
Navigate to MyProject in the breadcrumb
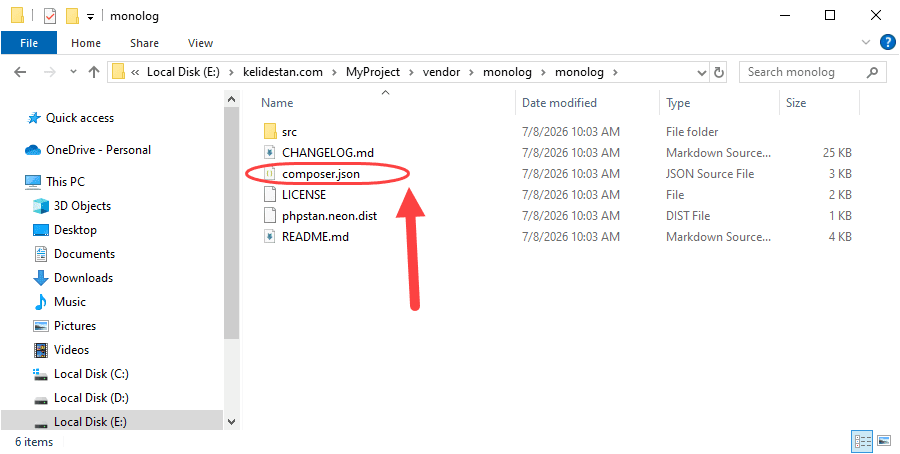pos(373,72)
